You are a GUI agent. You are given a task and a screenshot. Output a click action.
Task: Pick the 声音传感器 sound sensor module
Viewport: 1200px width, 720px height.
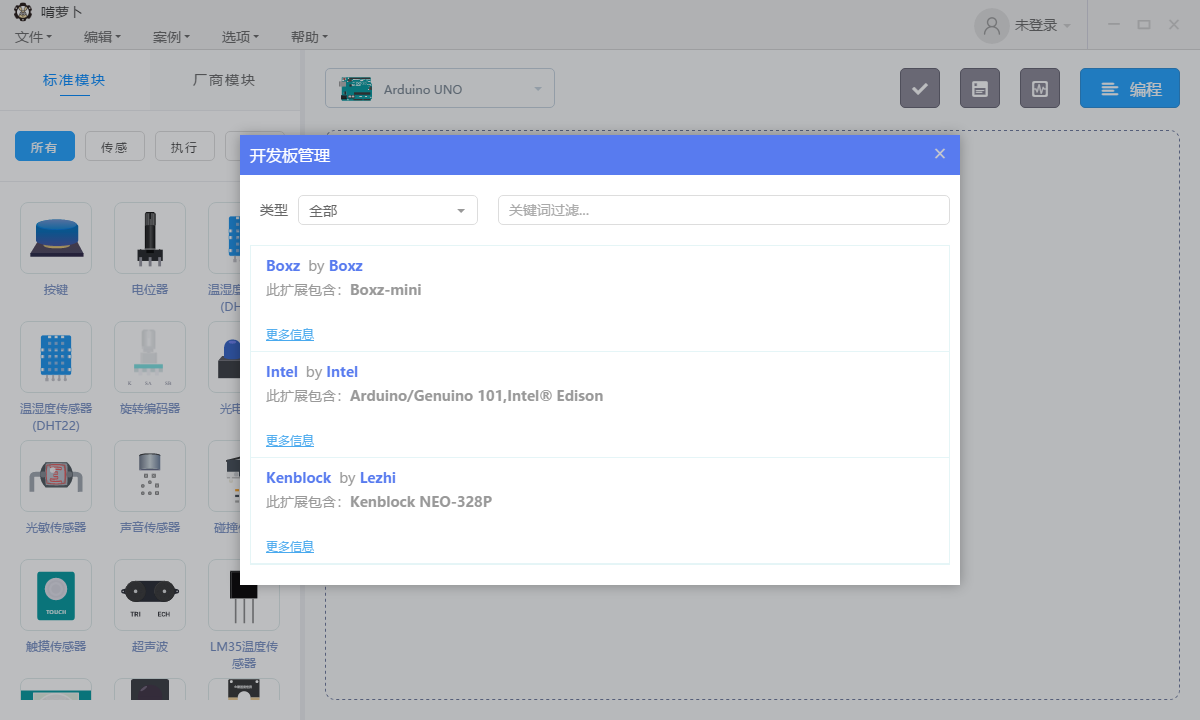point(150,476)
